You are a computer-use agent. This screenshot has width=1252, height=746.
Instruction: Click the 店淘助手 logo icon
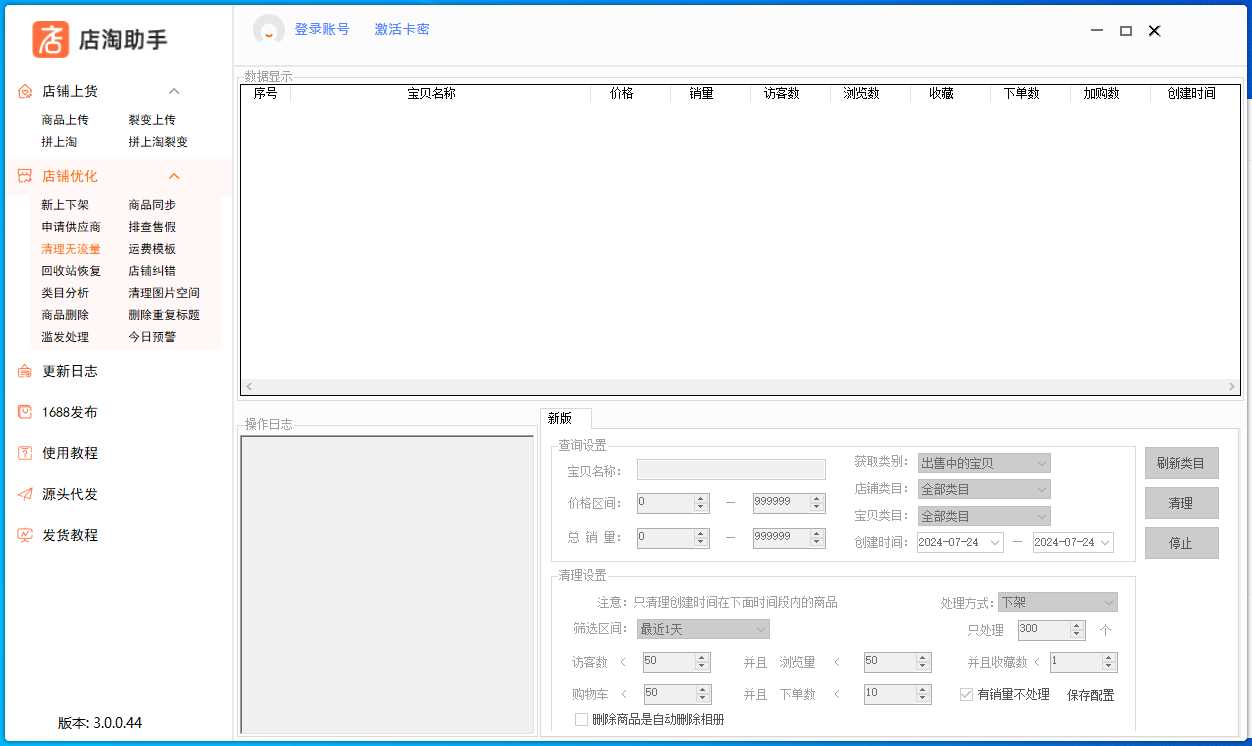tap(51, 39)
